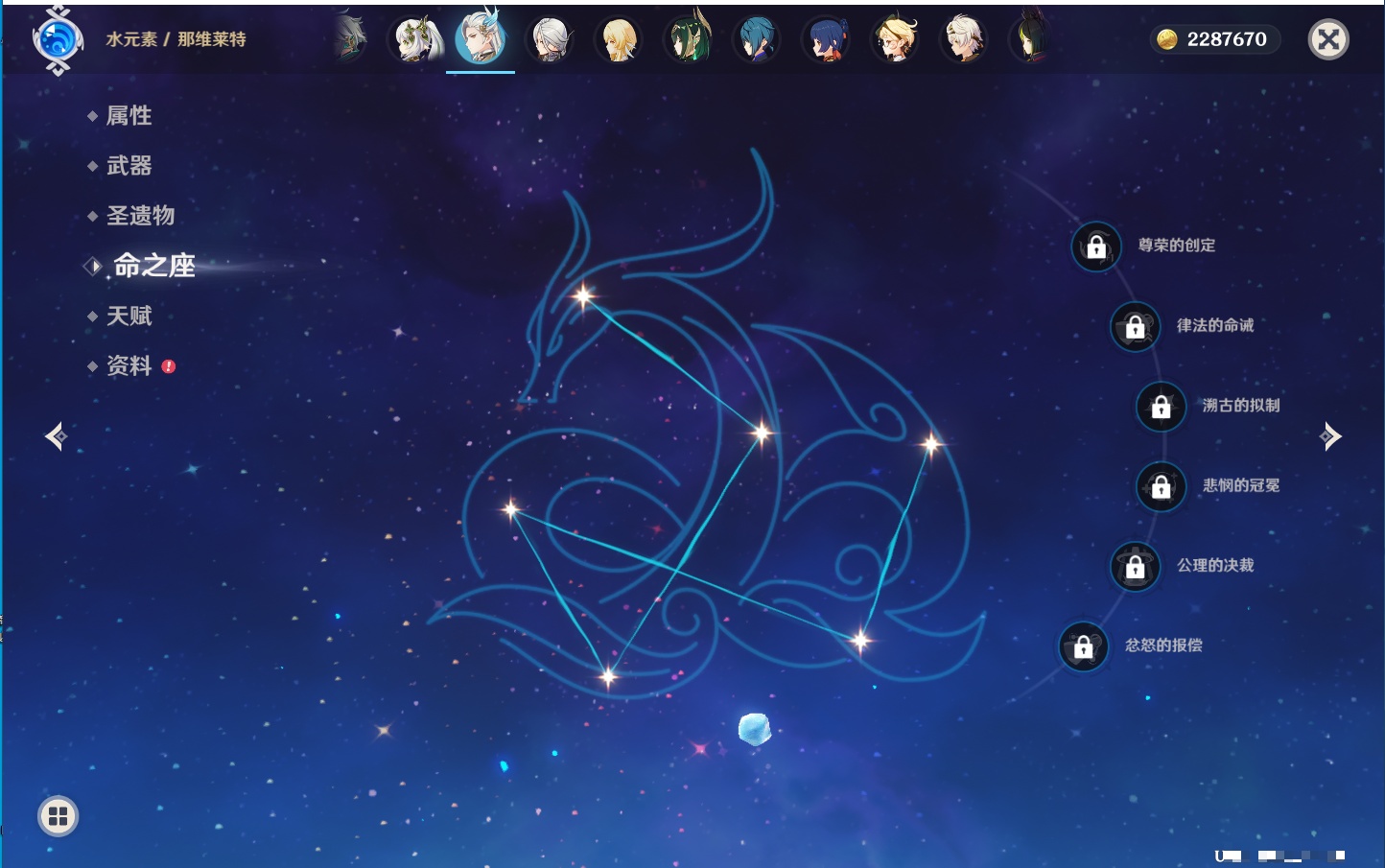This screenshot has height=868, width=1385.
Task: Choose the blonde character avatar wearing glasses
Action: 895,40
